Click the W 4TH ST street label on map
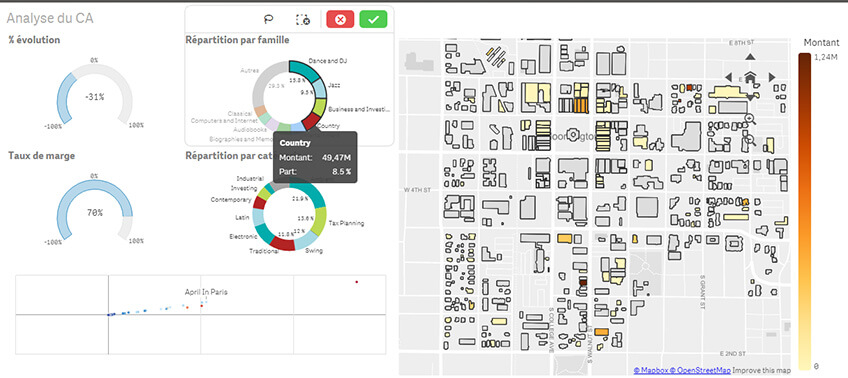Image resolution: width=848 pixels, height=378 pixels. pyautogui.click(x=418, y=190)
